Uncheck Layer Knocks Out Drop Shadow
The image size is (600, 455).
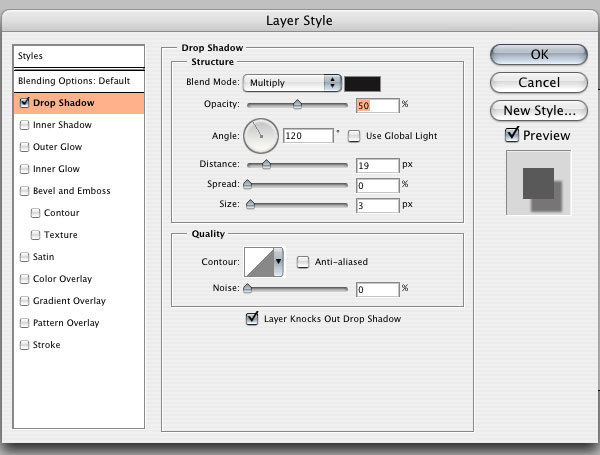pyautogui.click(x=251, y=319)
